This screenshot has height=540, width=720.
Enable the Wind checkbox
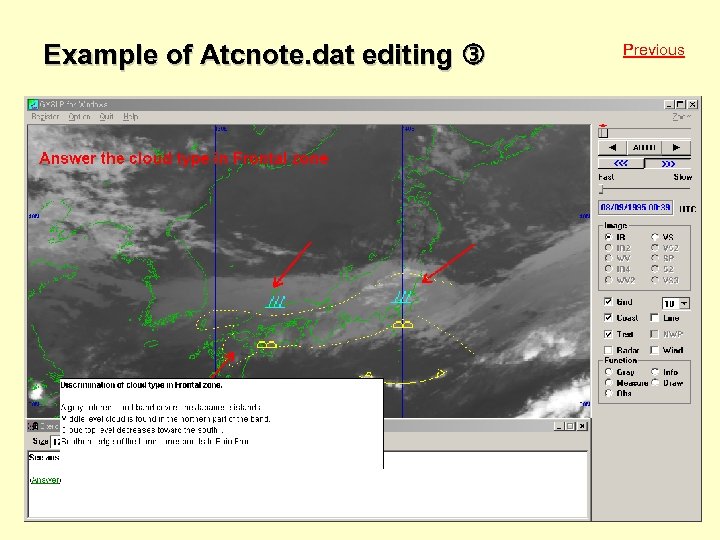655,350
